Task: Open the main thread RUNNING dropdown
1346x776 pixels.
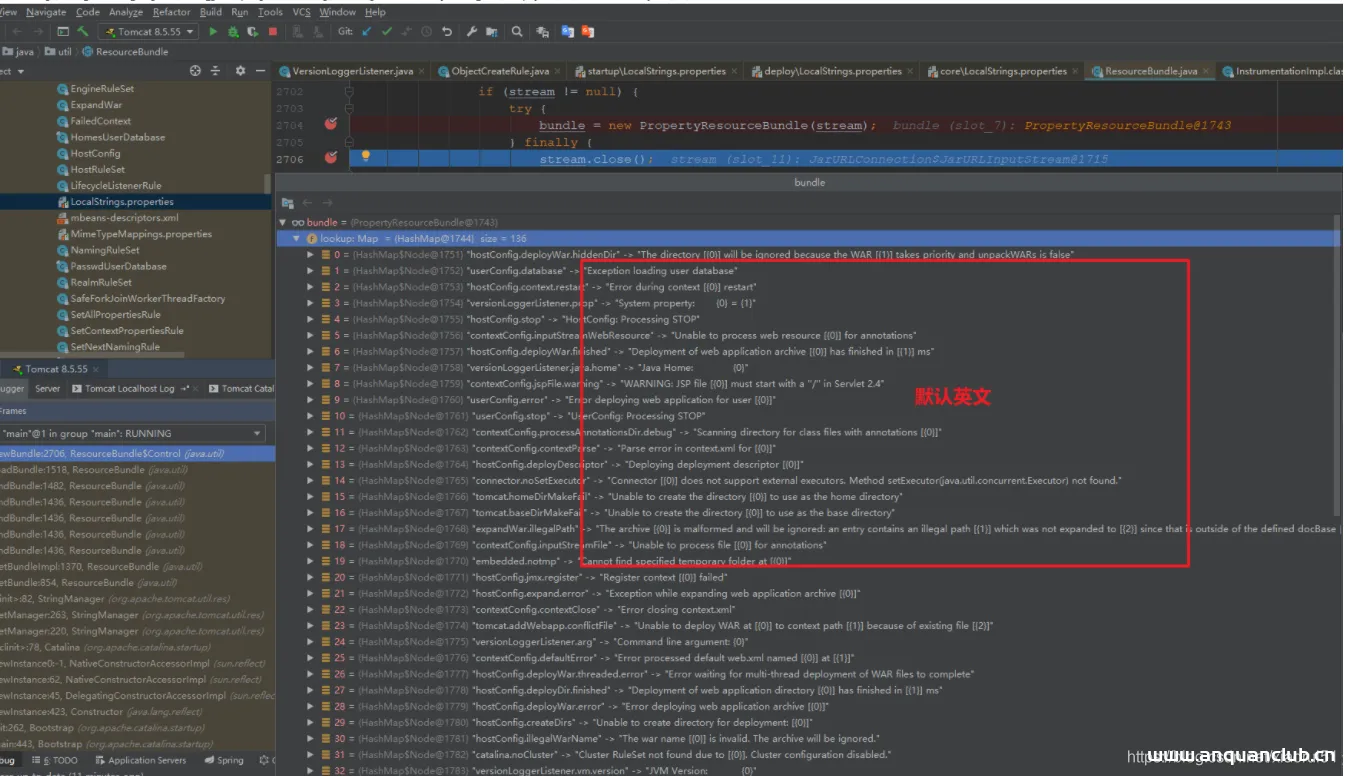Action: [257, 434]
